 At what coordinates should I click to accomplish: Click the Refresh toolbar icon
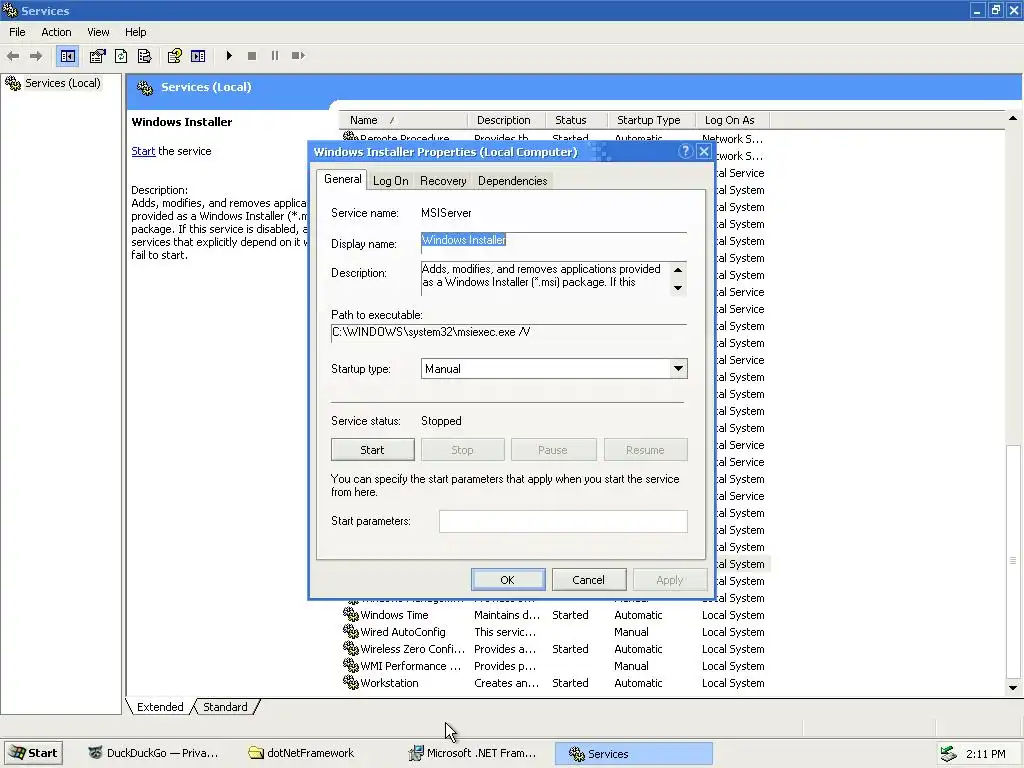coord(121,56)
